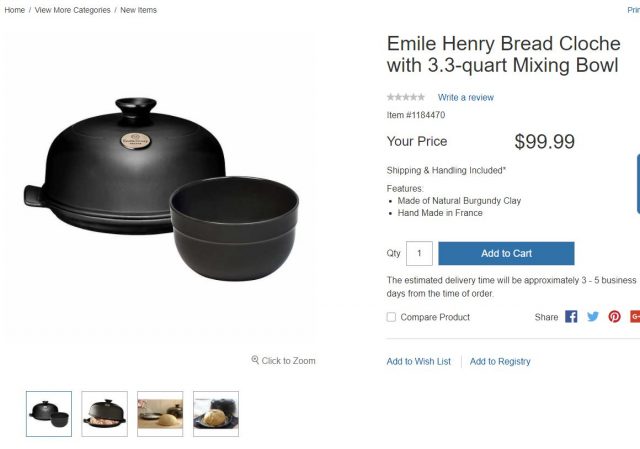Open New Items breadcrumb
Screen dimensions: 640x449
coord(139,10)
